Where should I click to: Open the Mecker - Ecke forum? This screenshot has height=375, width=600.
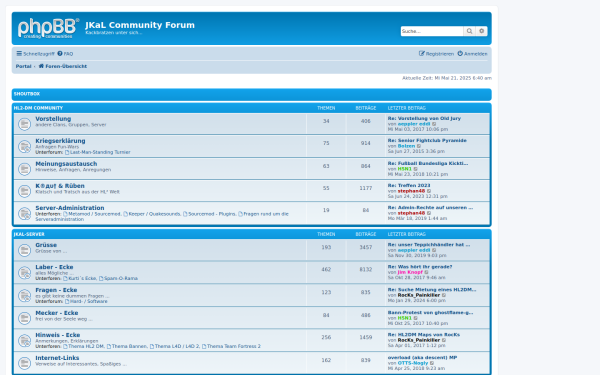tap(57, 313)
